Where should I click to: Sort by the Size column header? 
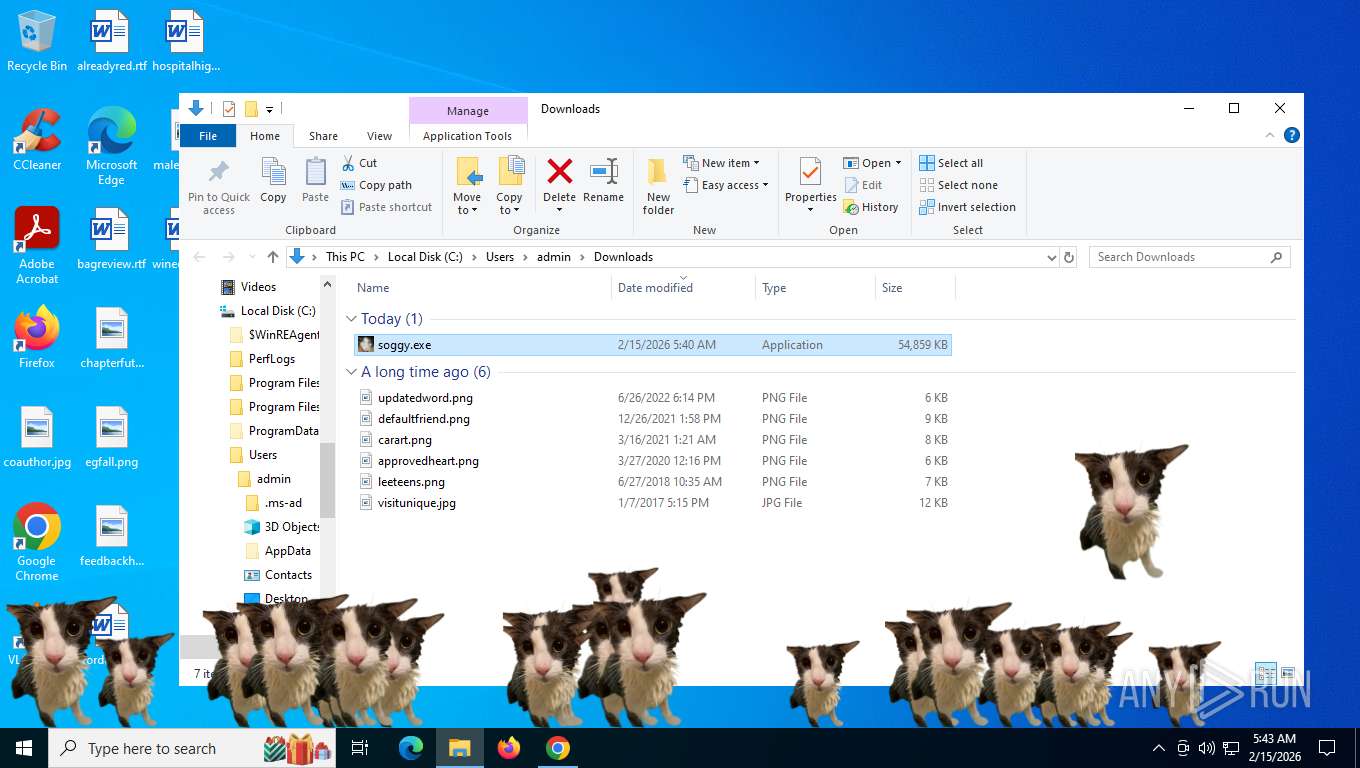point(915,288)
